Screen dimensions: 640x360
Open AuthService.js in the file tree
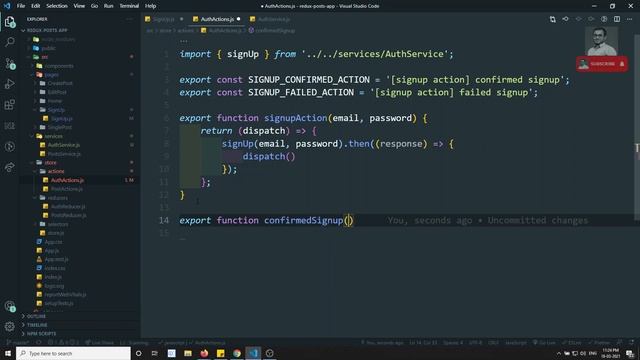[63, 145]
